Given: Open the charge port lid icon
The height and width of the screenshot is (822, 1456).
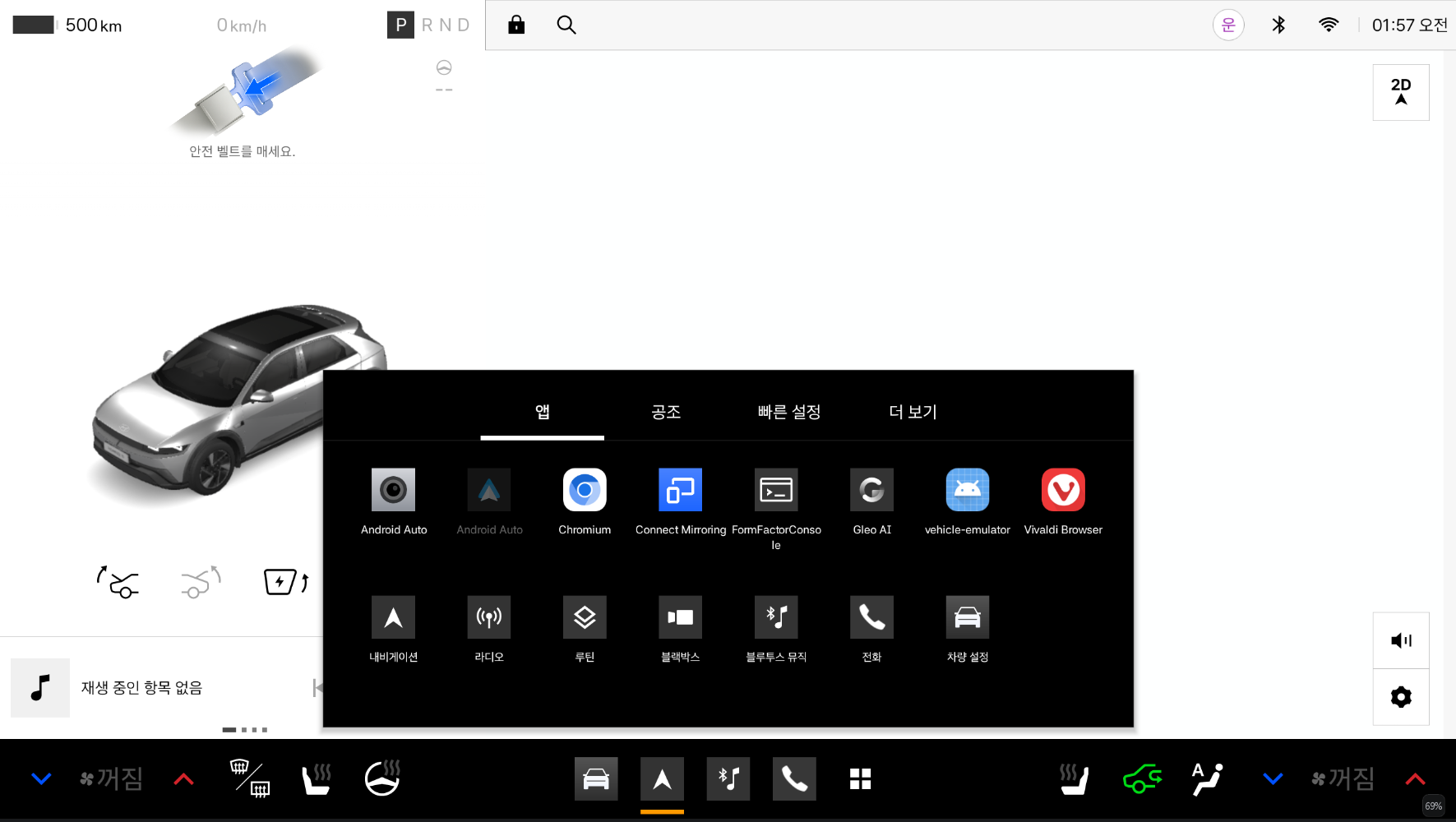Looking at the screenshot, I should (286, 582).
